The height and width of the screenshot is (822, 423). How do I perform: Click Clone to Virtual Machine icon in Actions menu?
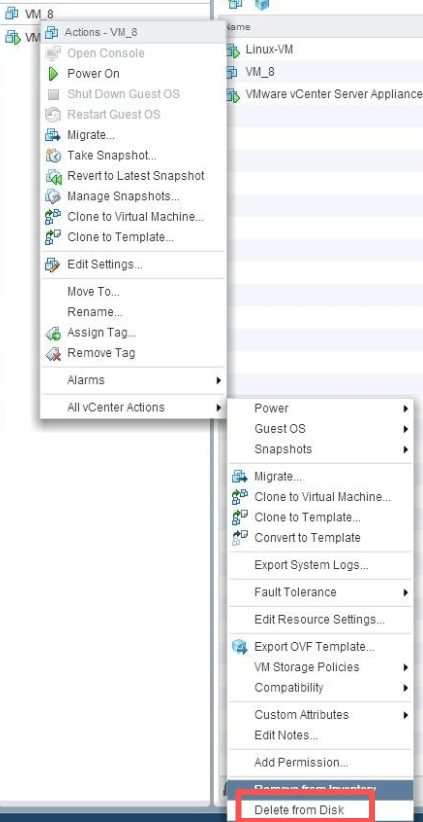[x=53, y=217]
